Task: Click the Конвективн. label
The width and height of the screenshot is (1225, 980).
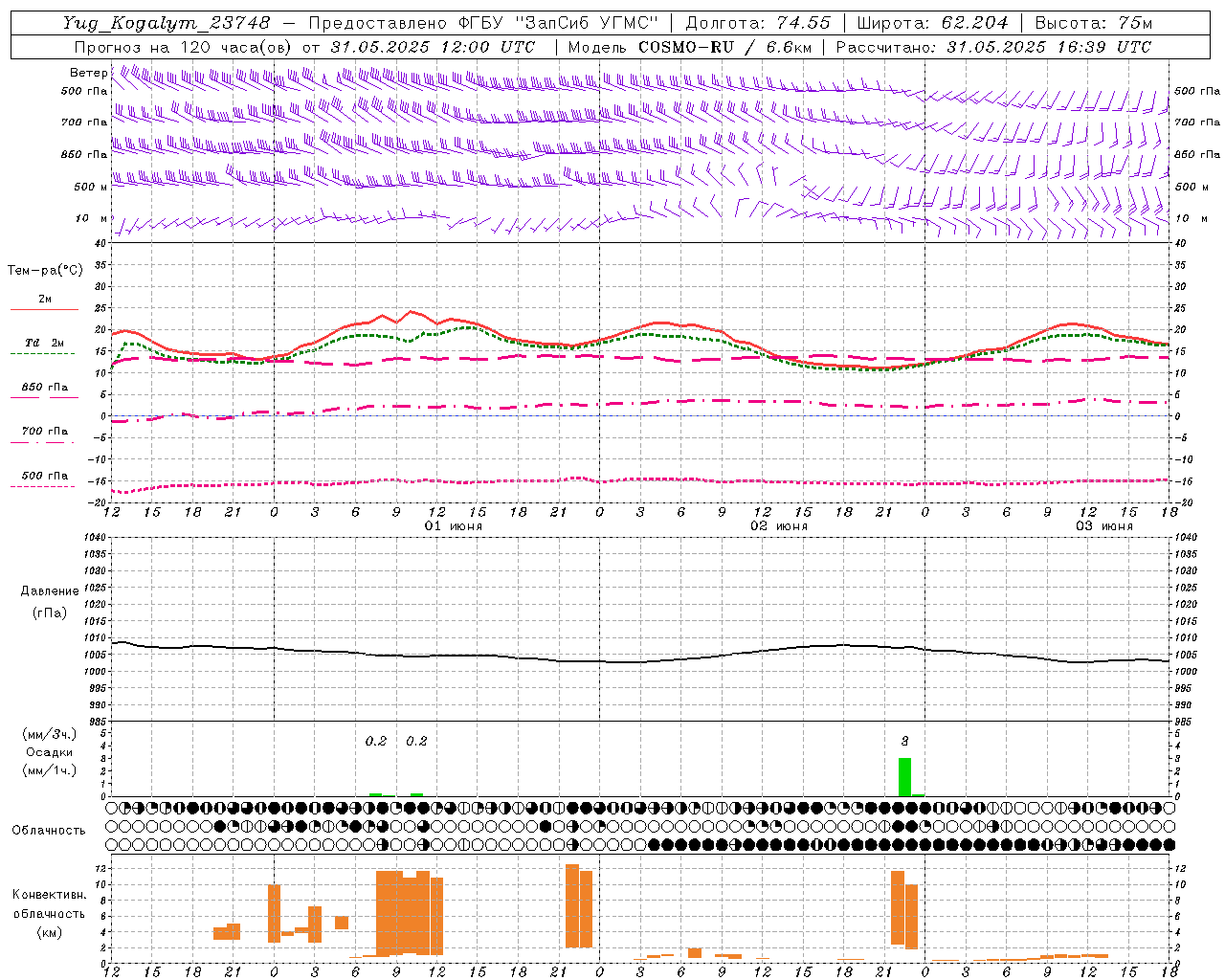Action: (50, 895)
